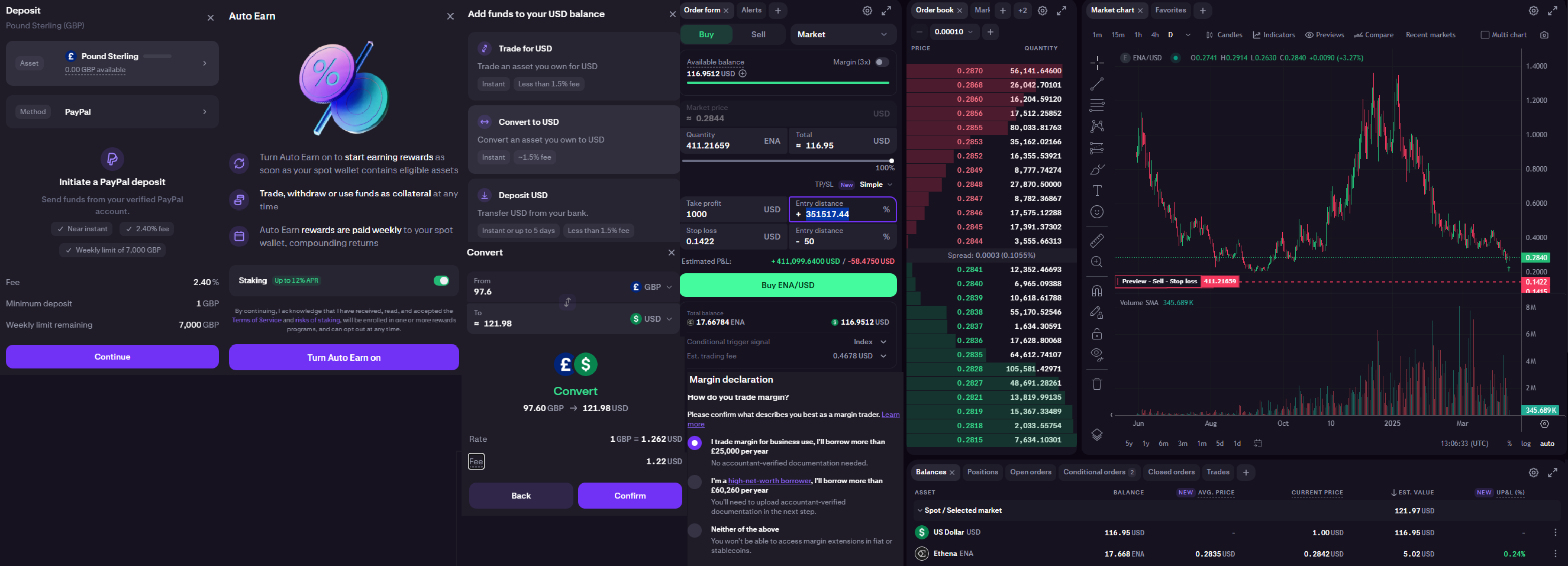Open Order form panel settings gear

[867, 10]
